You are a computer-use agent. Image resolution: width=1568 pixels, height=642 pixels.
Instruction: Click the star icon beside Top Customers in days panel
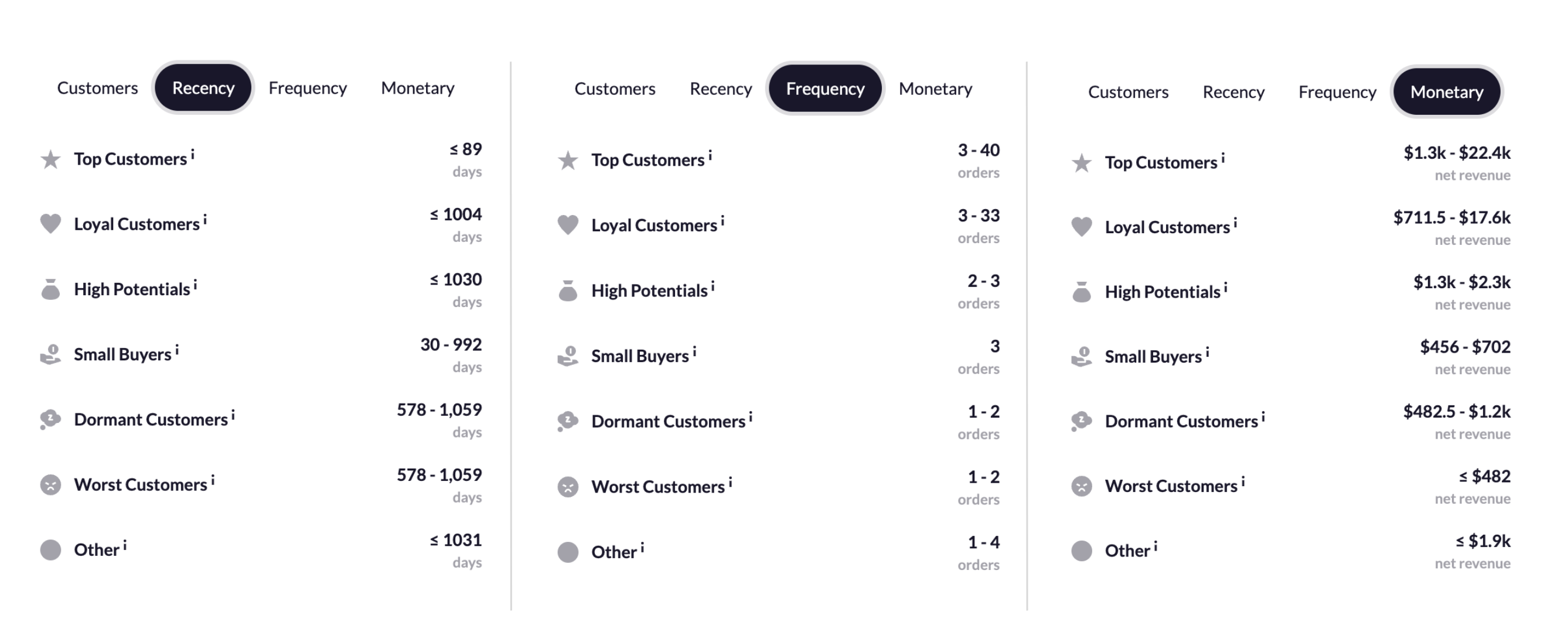point(50,159)
